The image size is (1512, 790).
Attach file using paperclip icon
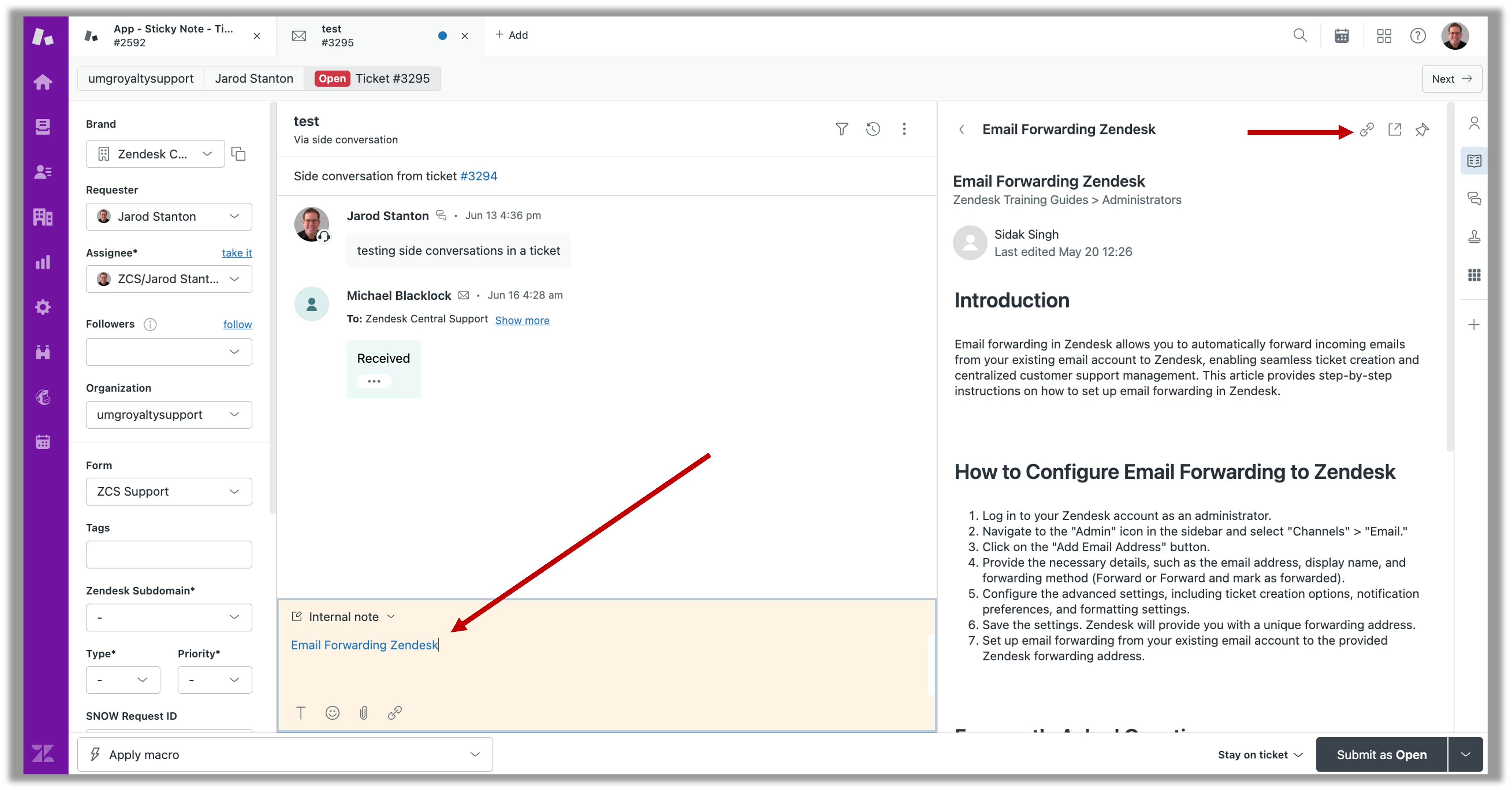tap(363, 712)
